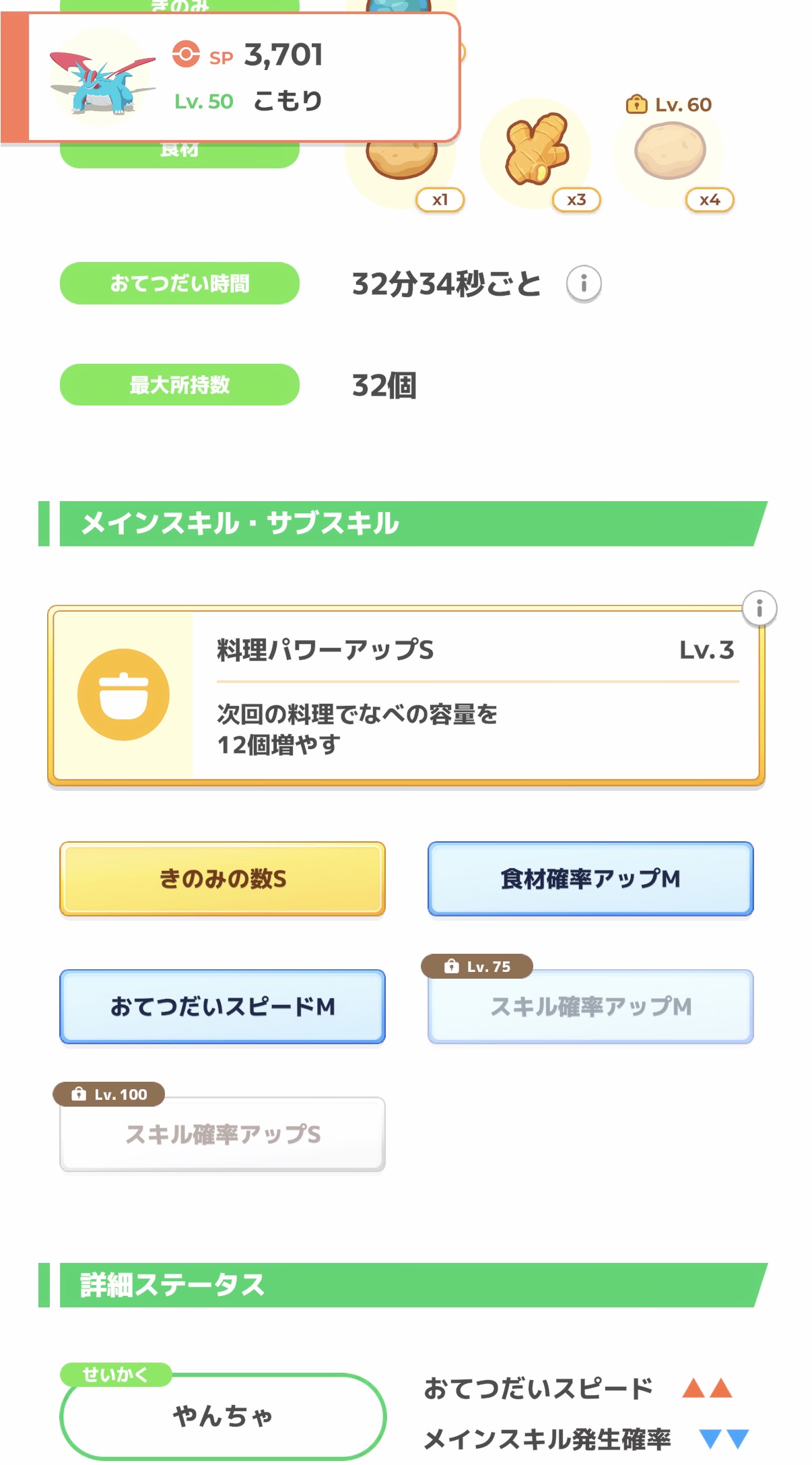Screen dimensions: 812x1465
Task: Open main skill info icon on skill card
Action: click(x=759, y=608)
